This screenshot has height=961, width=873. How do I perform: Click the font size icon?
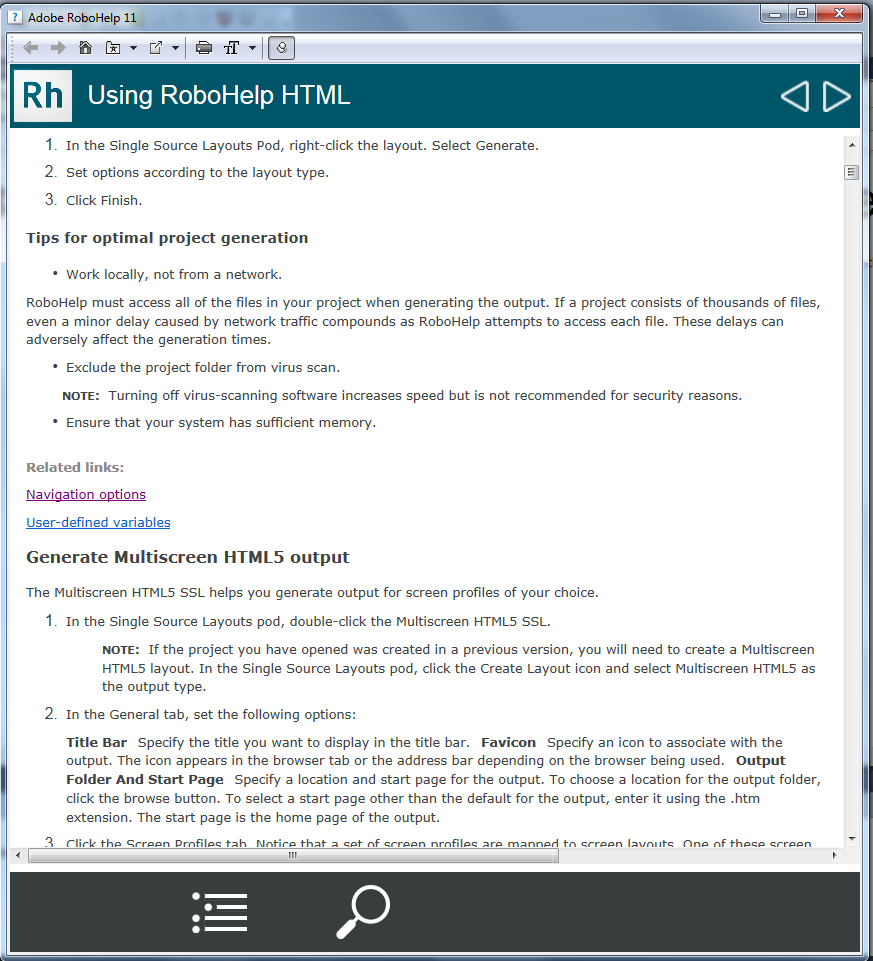tap(232, 48)
